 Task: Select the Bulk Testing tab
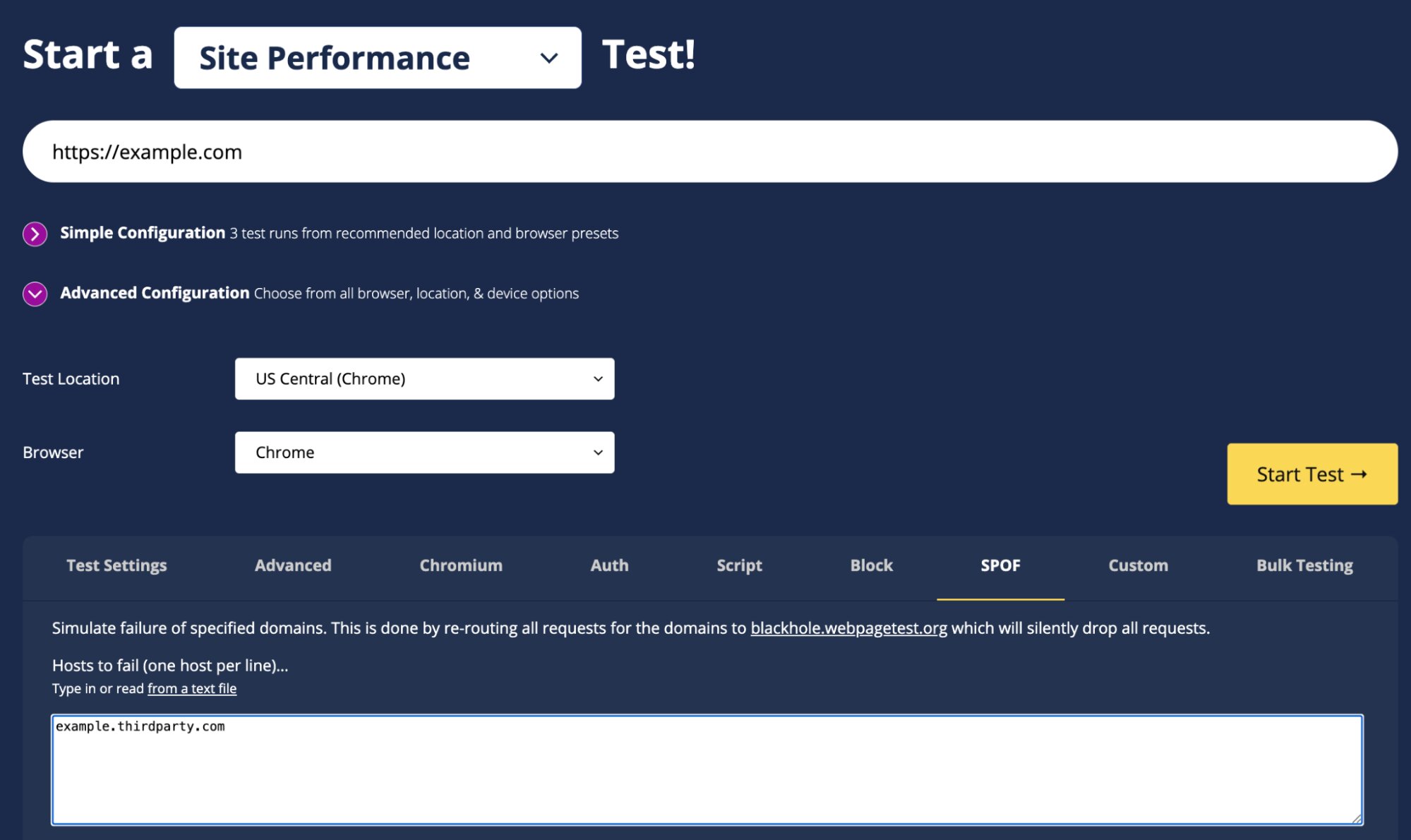[x=1304, y=565]
